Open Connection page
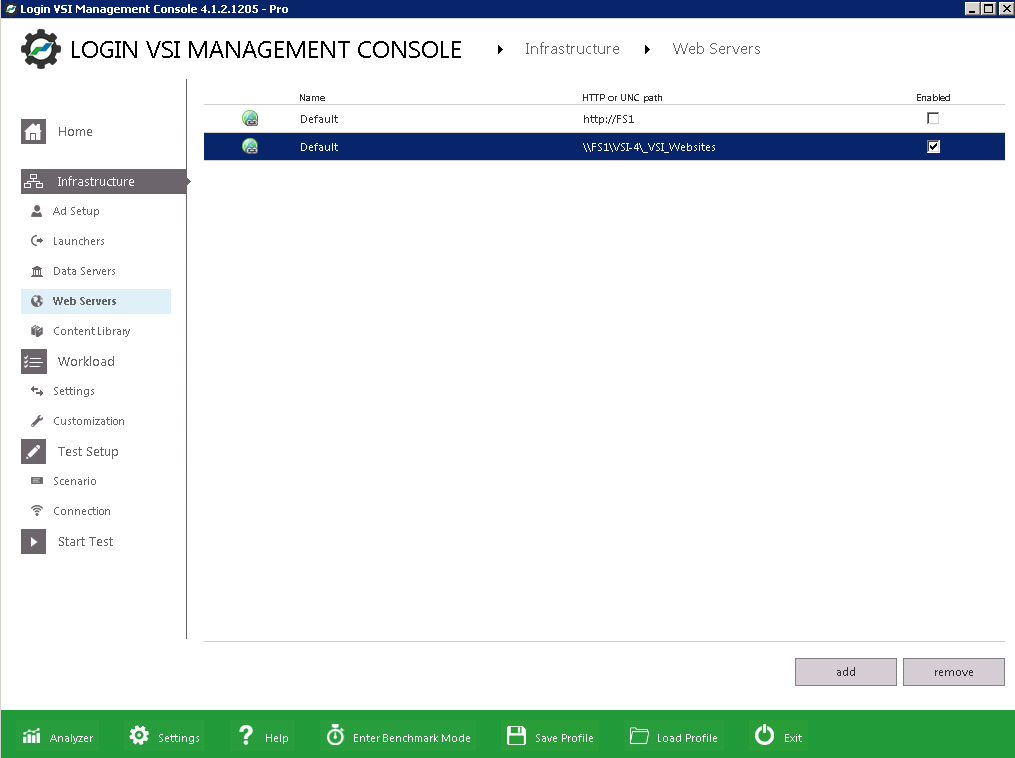Screen dimensions: 1015x758 [x=82, y=511]
